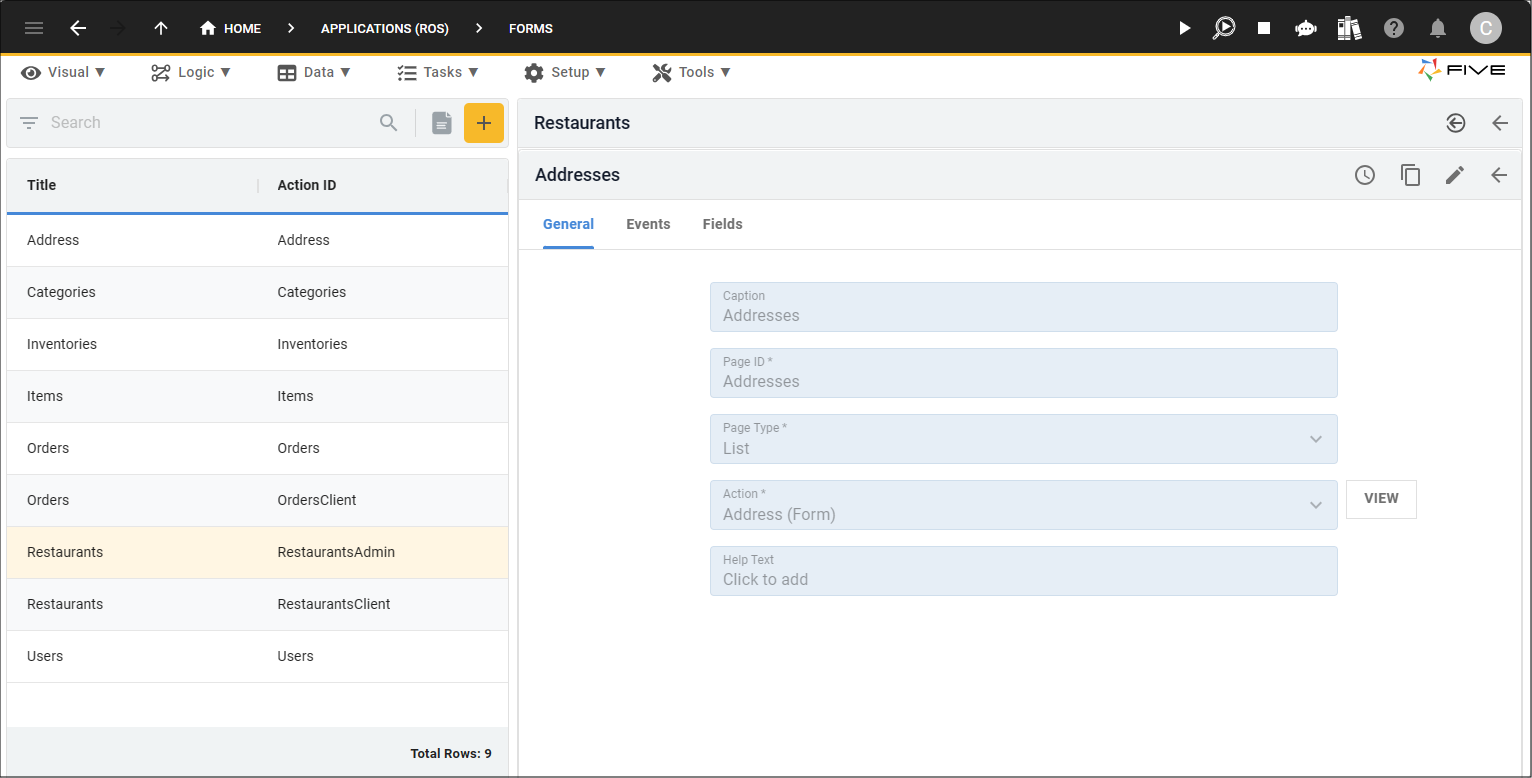Viewport: 1532px width, 778px height.
Task: Select the RestaurantsClient row
Action: click(257, 604)
